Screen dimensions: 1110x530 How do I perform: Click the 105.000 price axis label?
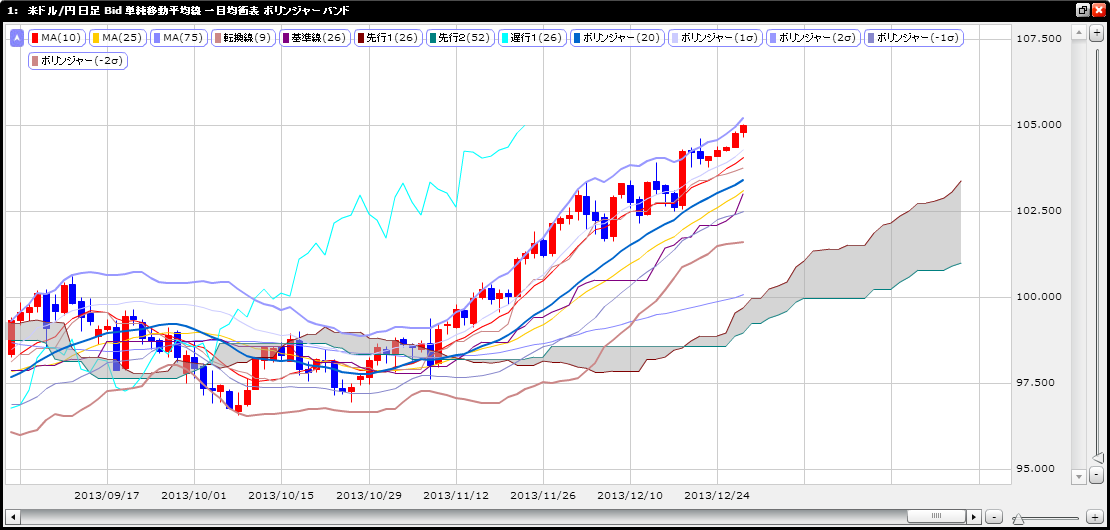pyautogui.click(x=1041, y=125)
